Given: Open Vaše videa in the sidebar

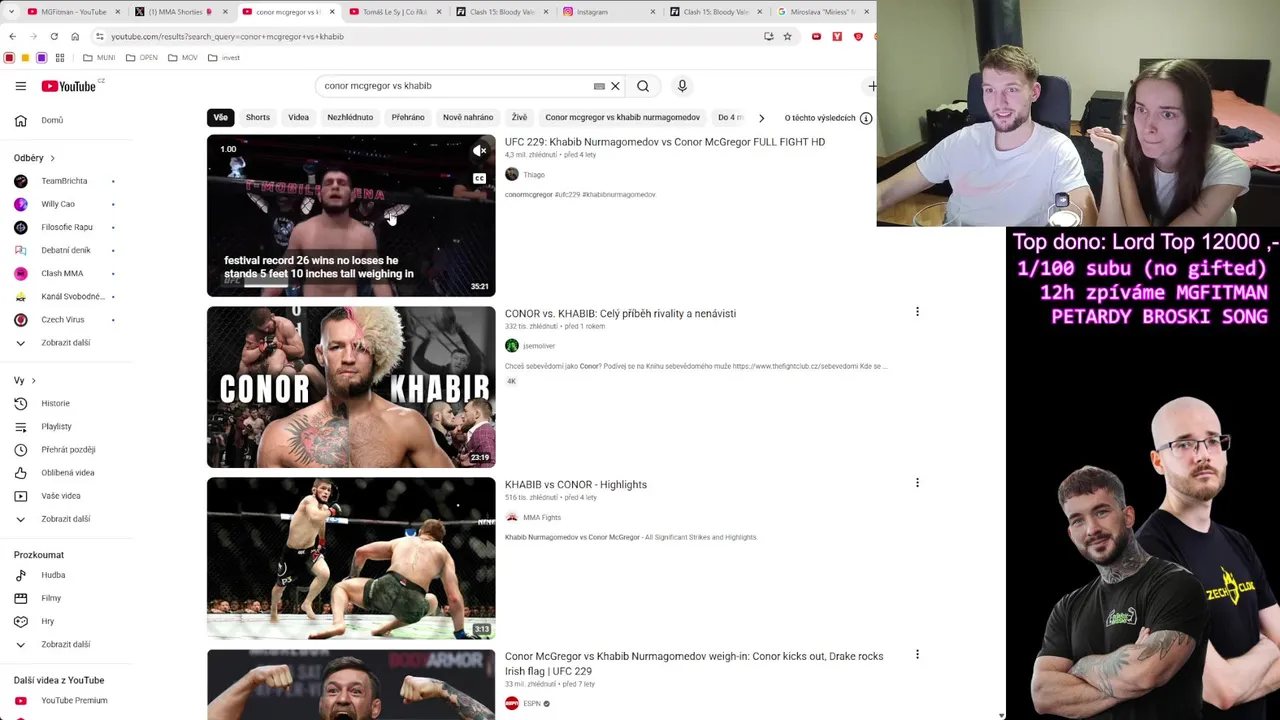Looking at the screenshot, I should pyautogui.click(x=60, y=495).
